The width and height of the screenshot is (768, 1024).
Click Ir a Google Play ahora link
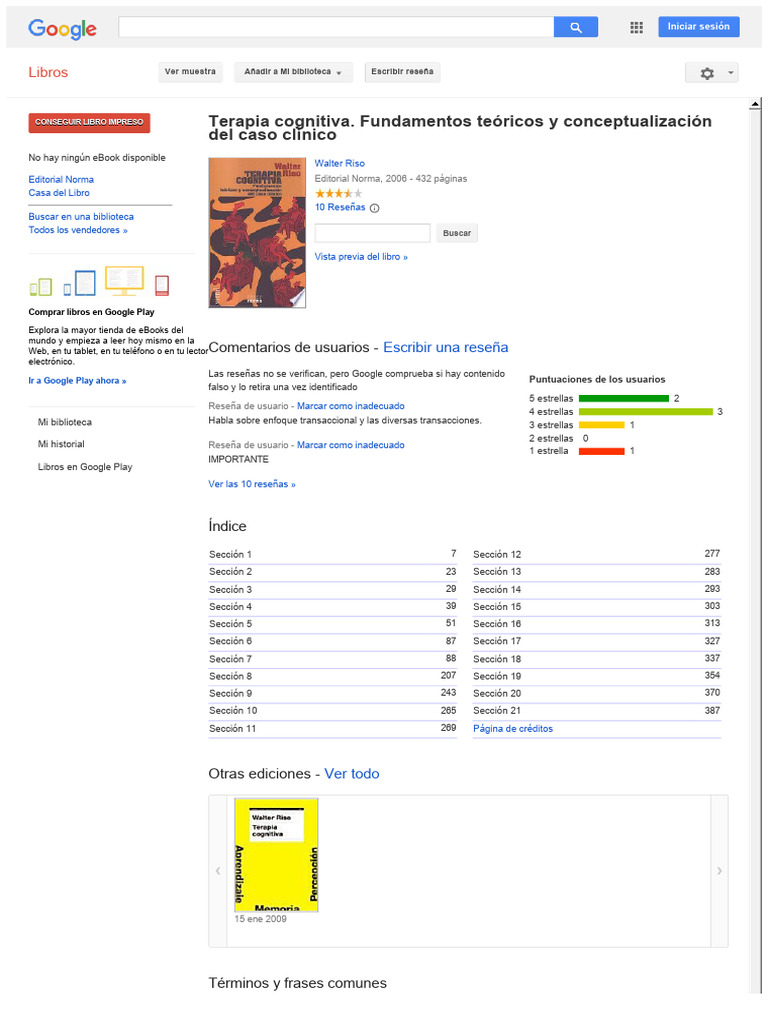pyautogui.click(x=77, y=381)
